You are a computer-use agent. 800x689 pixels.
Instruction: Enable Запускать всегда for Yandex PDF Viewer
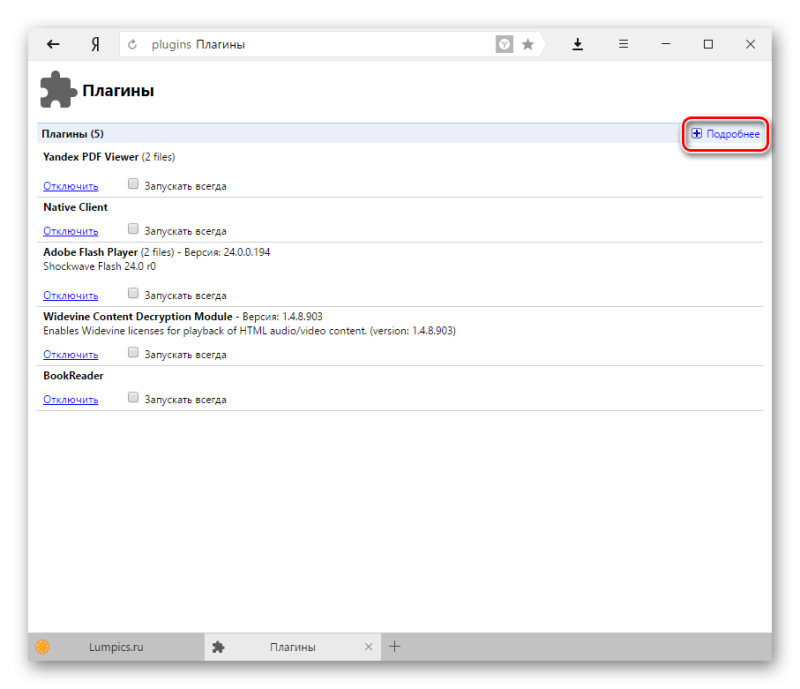coord(133,184)
